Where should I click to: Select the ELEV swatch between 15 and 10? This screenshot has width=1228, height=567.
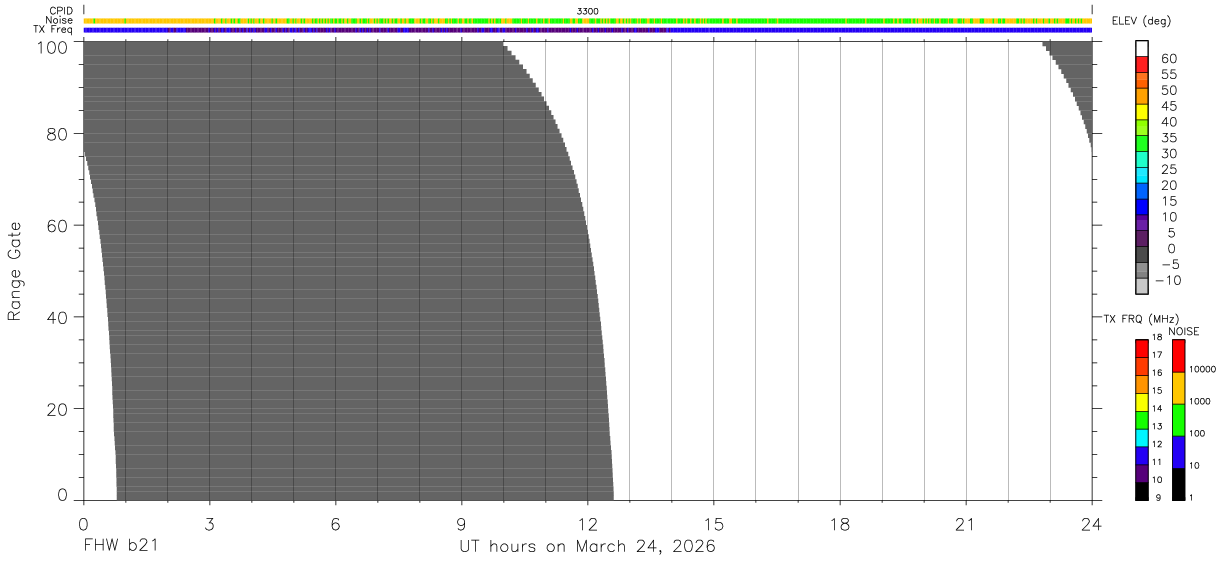click(1142, 207)
